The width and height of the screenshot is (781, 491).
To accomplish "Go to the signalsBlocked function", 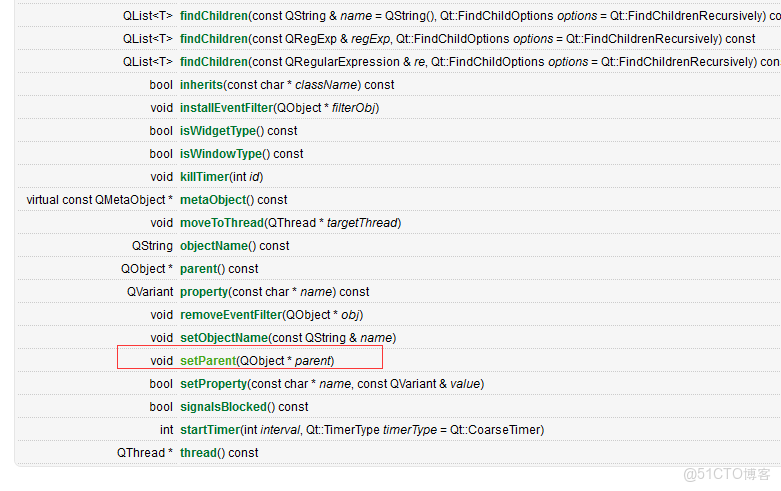I will 223,407.
